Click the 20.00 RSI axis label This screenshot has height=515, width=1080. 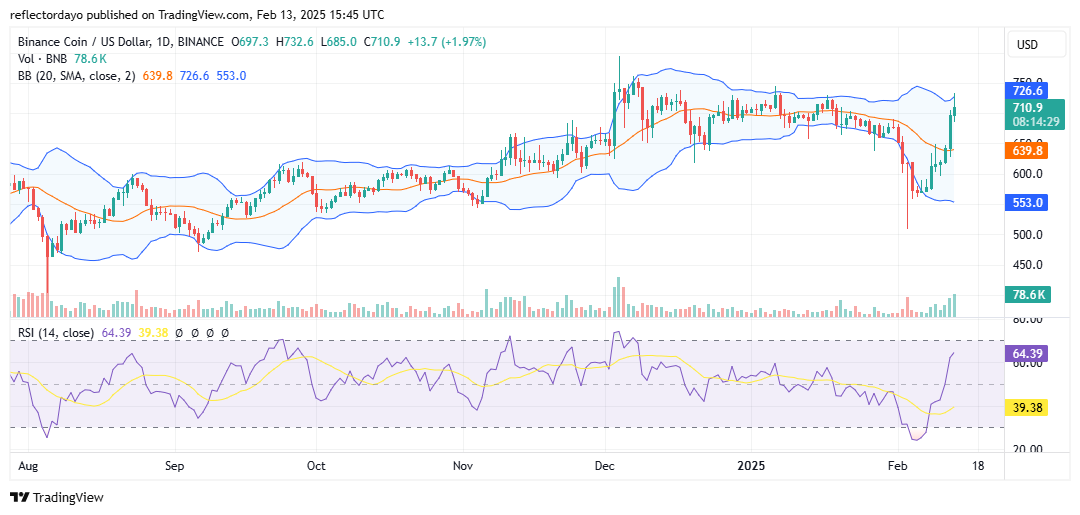click(1027, 449)
